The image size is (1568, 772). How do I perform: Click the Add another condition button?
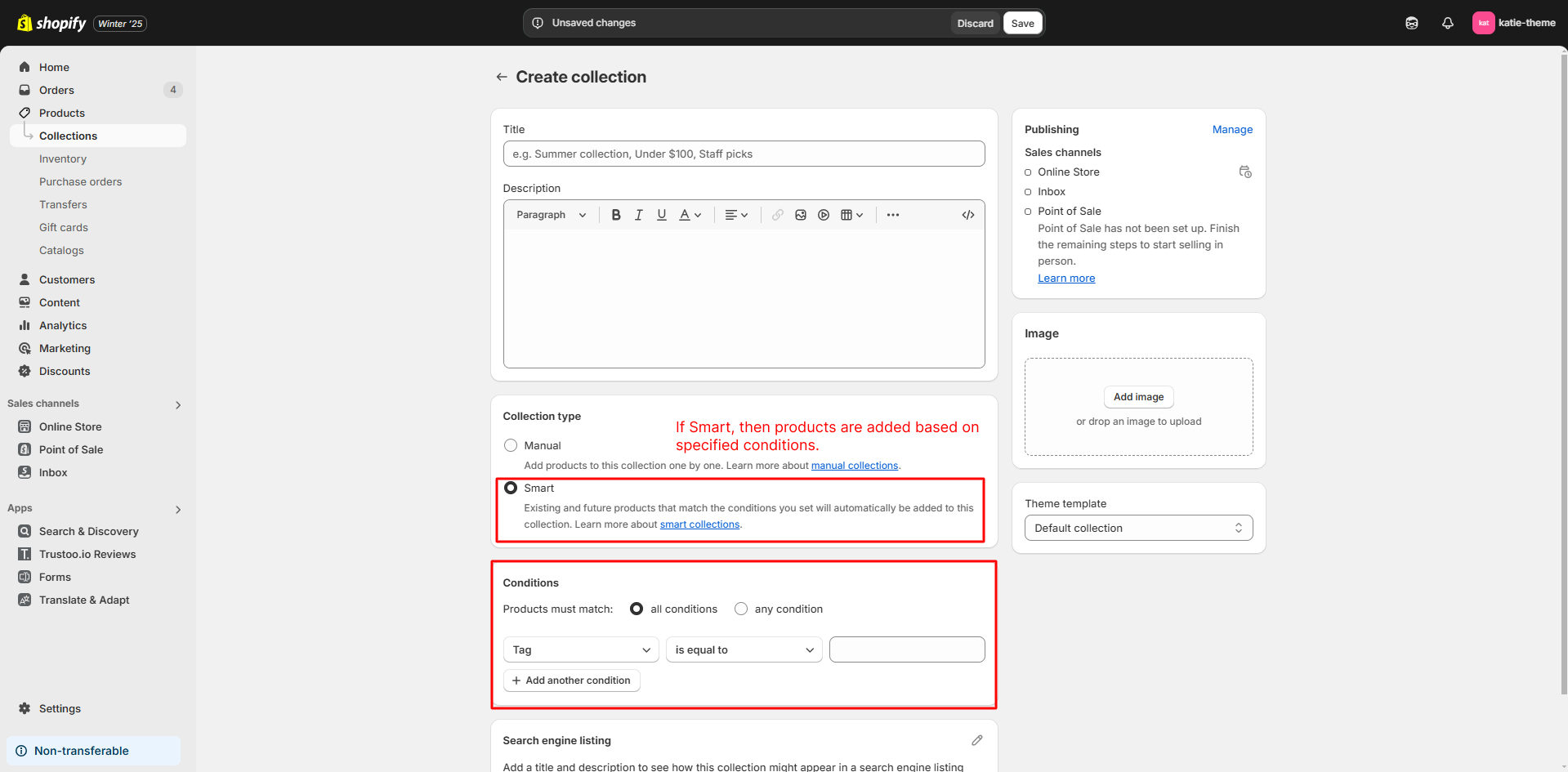[571, 681]
